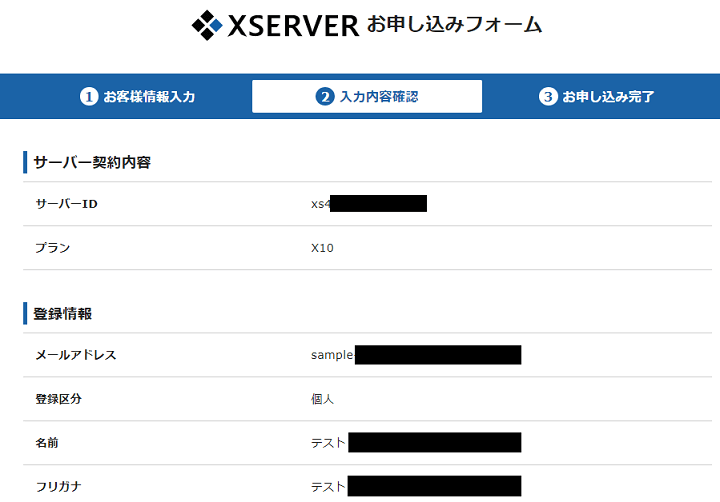Select step 3 お申し込み完了

point(596,96)
